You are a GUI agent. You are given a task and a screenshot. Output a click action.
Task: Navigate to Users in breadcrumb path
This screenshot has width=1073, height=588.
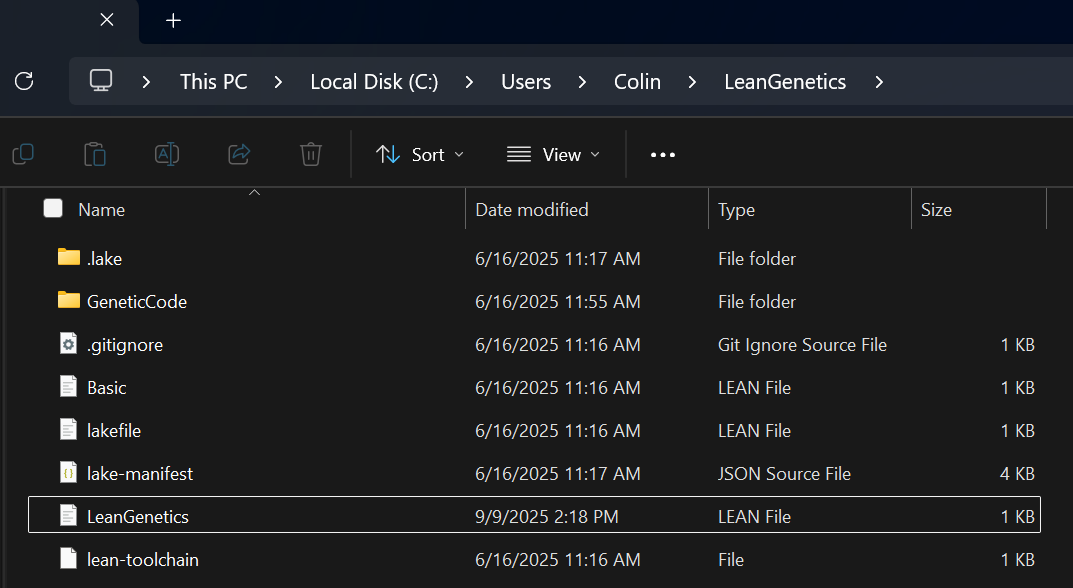pyautogui.click(x=526, y=82)
